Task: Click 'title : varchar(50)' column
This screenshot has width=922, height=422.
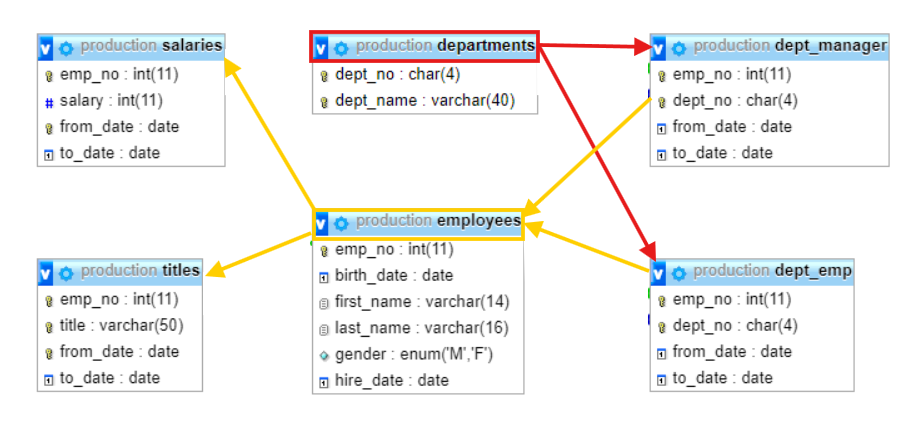Action: point(122,325)
